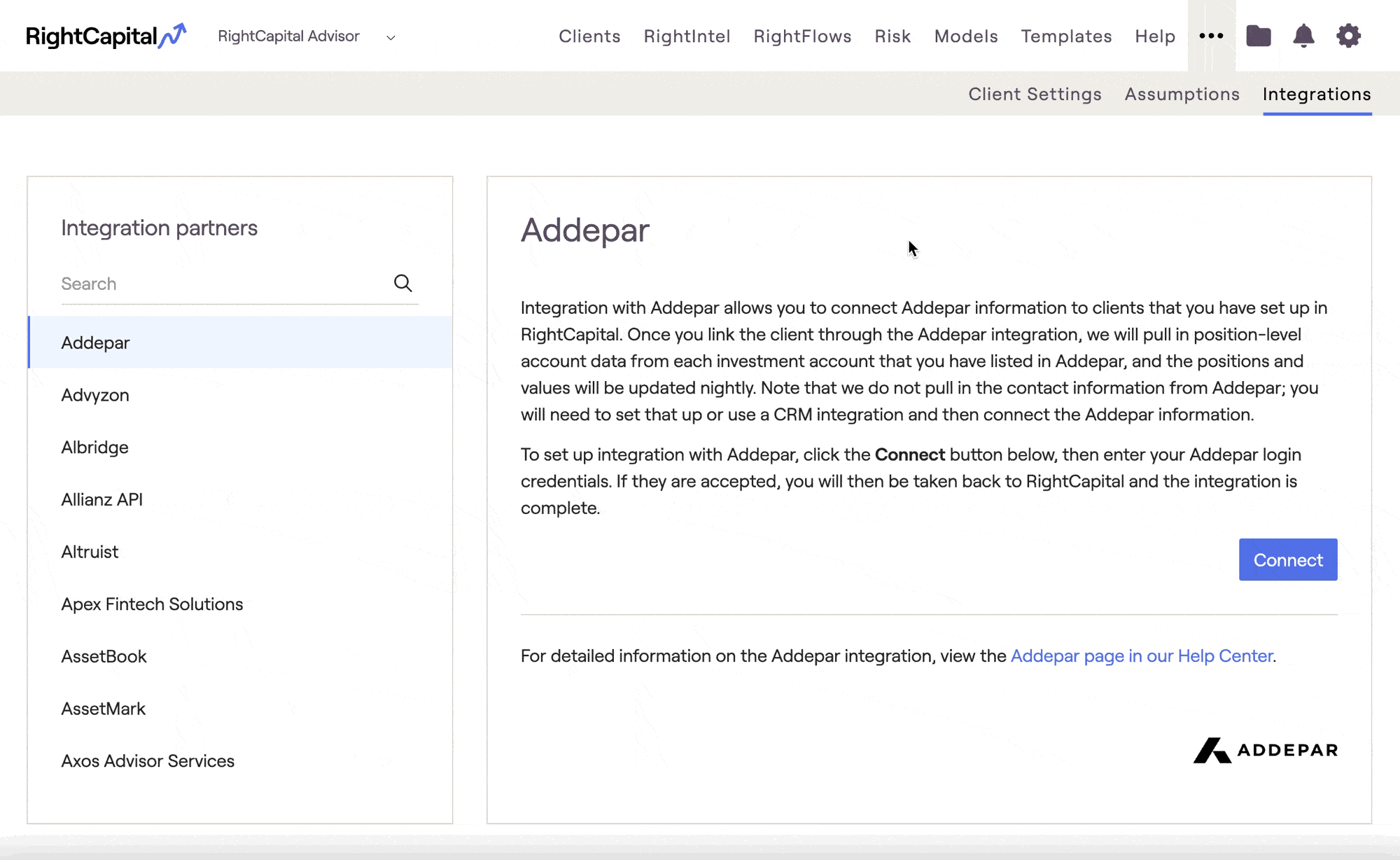Viewport: 1400px width, 860px height.
Task: Select Advyzon in the partners list
Action: coord(95,395)
